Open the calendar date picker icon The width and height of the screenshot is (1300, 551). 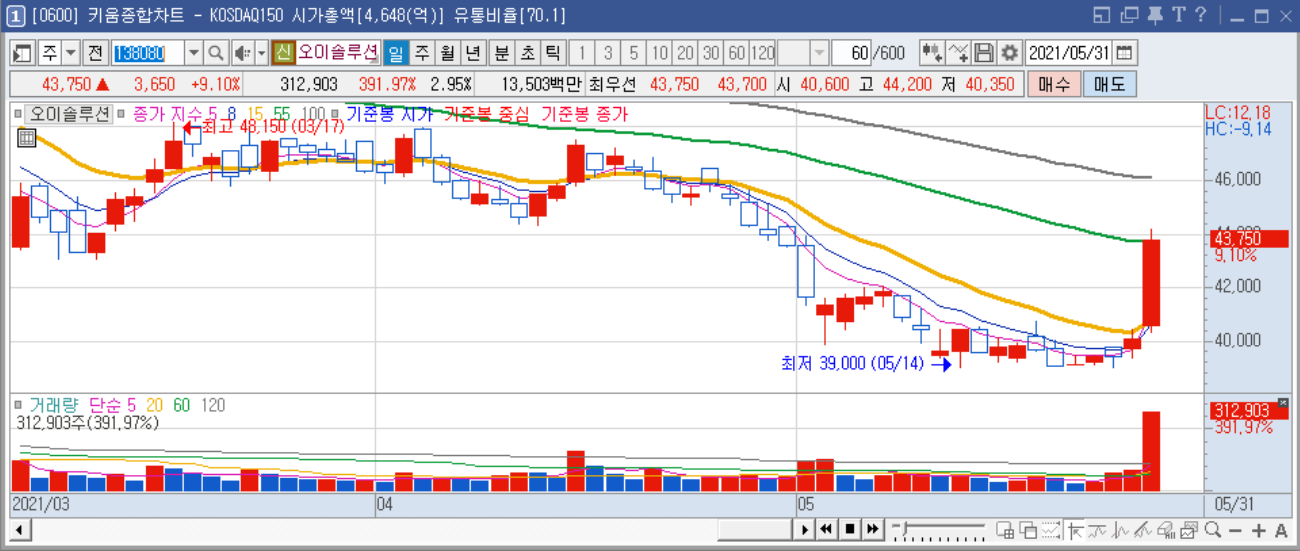click(1125, 53)
